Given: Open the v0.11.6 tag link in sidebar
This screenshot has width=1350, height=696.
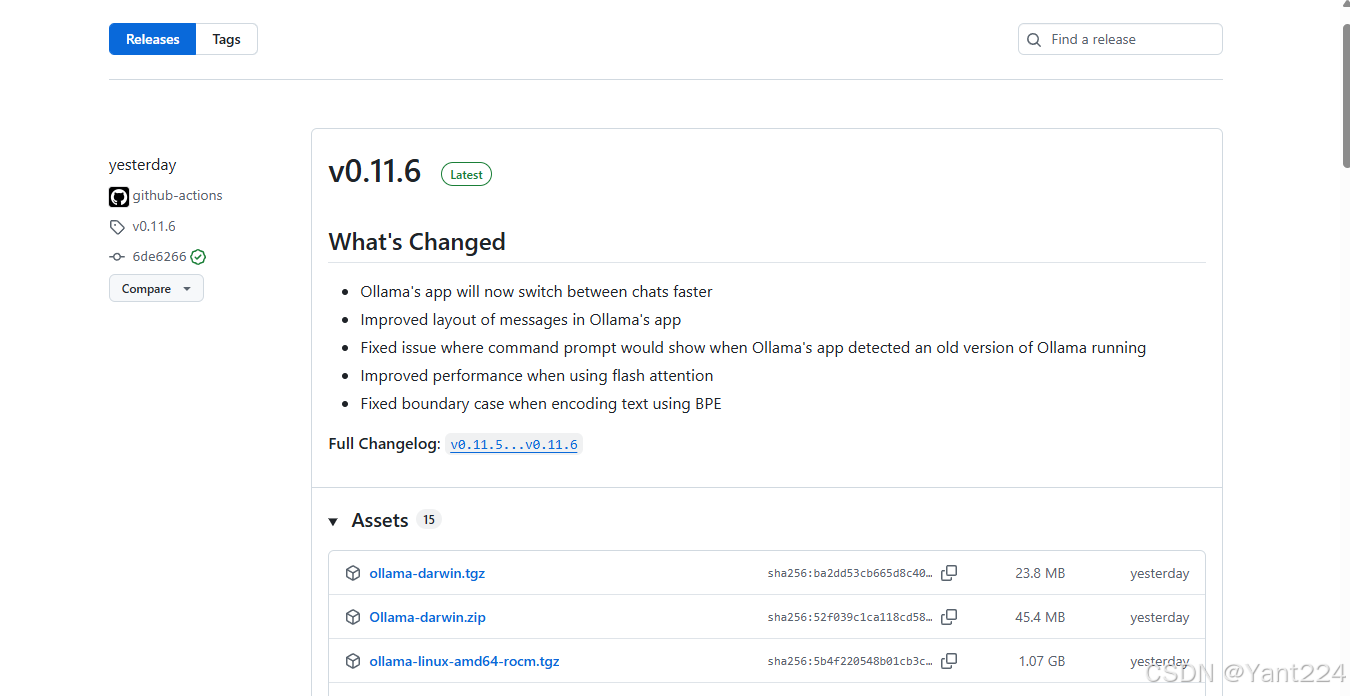Looking at the screenshot, I should tap(154, 227).
